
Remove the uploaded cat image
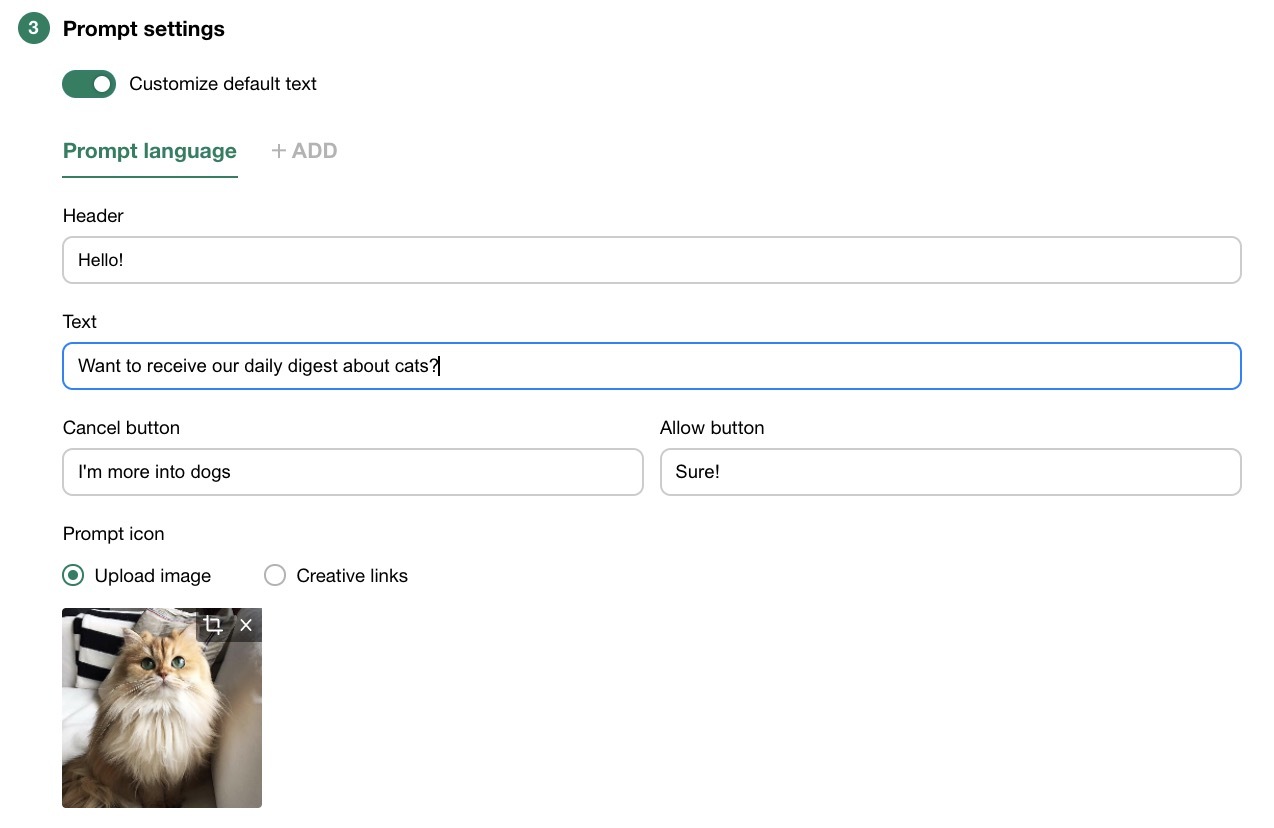[246, 626]
